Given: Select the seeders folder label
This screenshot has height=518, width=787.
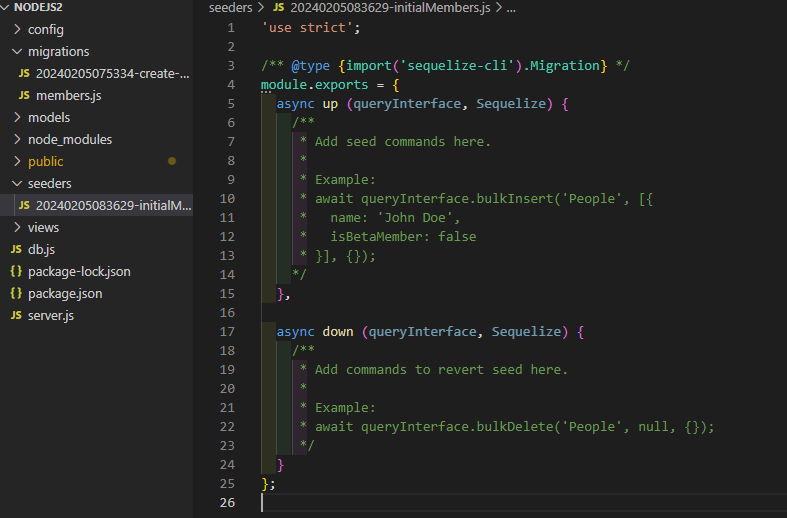Looking at the screenshot, I should pyautogui.click(x=50, y=183).
